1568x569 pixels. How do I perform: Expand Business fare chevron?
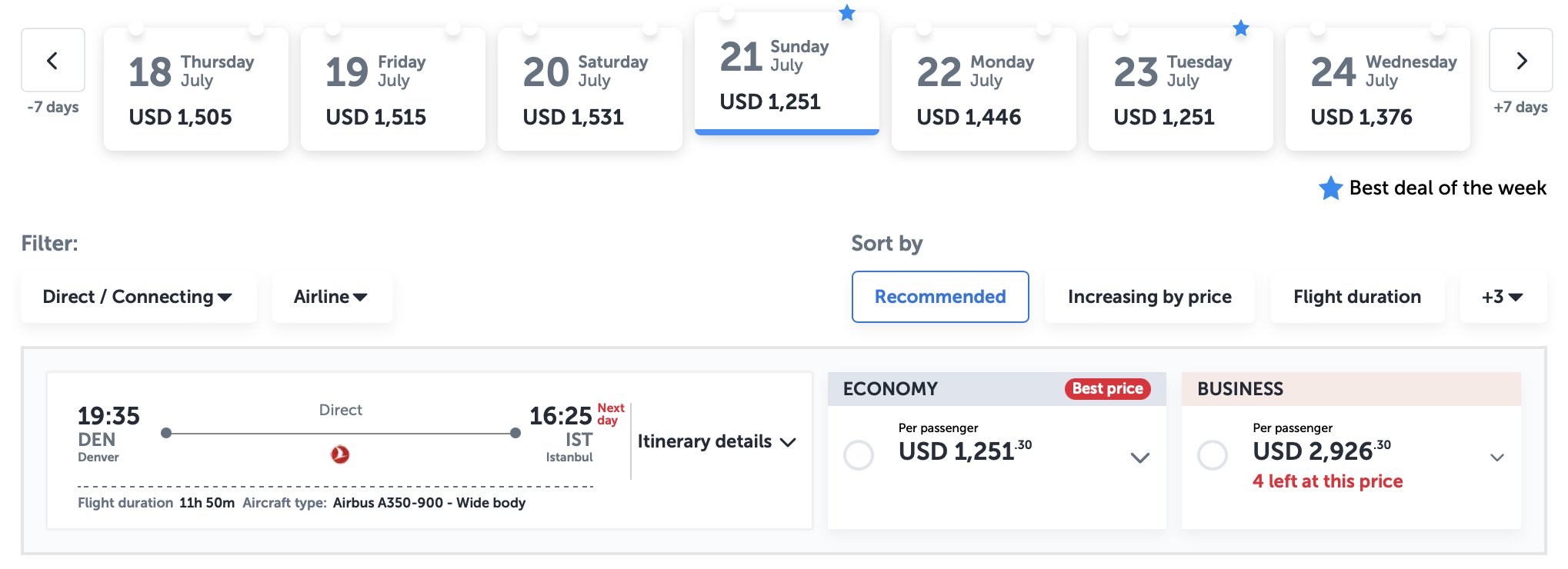click(x=1497, y=458)
